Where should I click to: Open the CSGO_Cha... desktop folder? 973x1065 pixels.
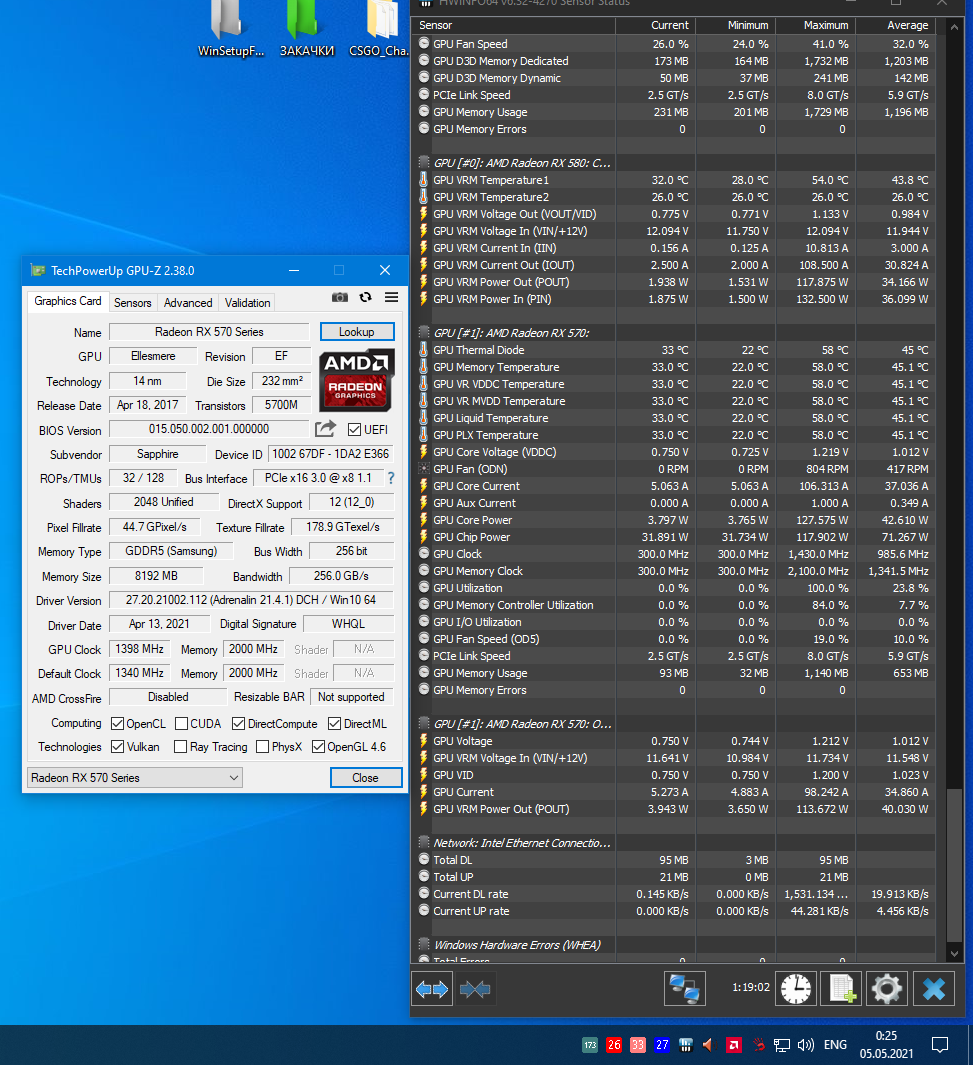(379, 29)
